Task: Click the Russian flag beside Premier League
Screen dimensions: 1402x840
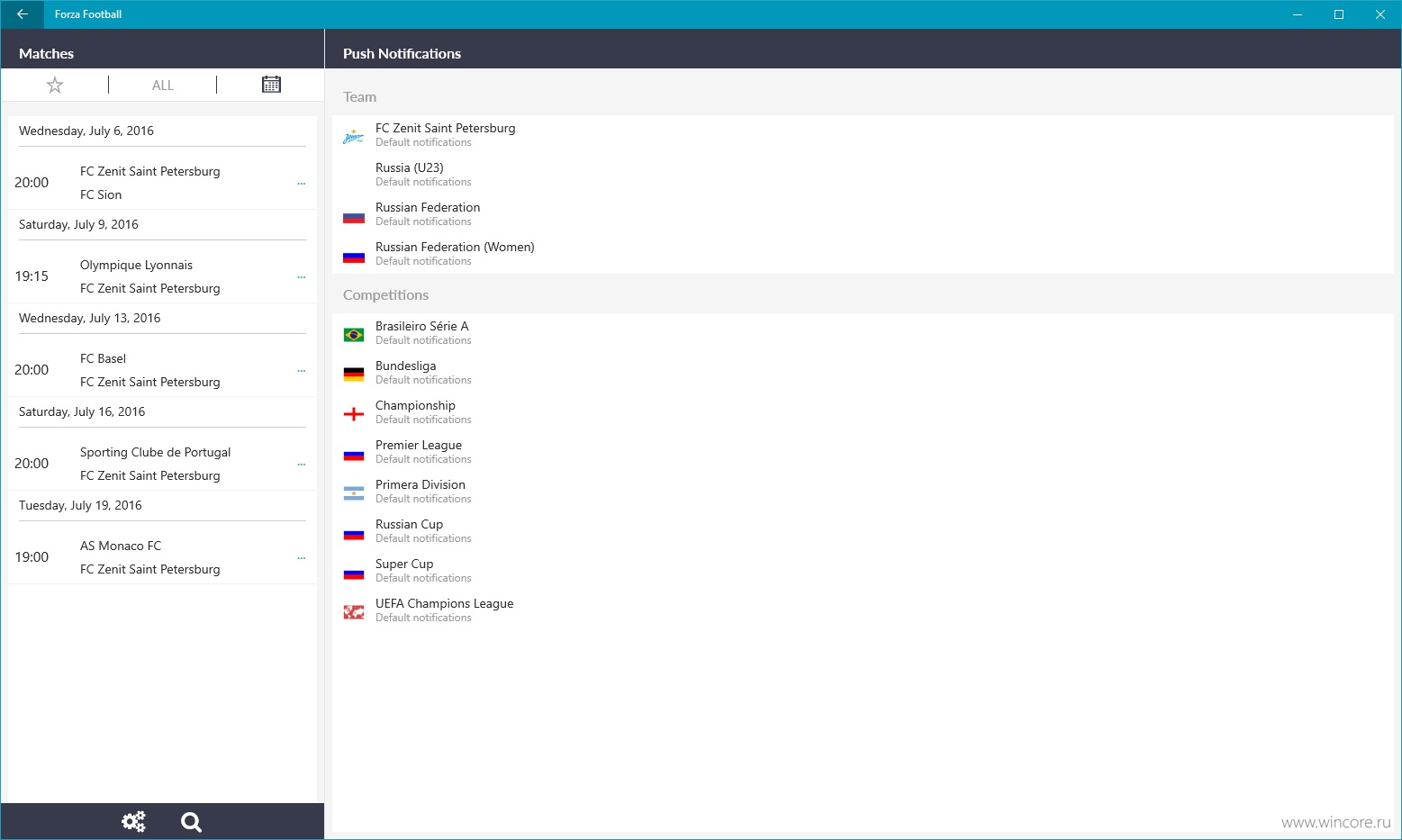Action: point(354,455)
